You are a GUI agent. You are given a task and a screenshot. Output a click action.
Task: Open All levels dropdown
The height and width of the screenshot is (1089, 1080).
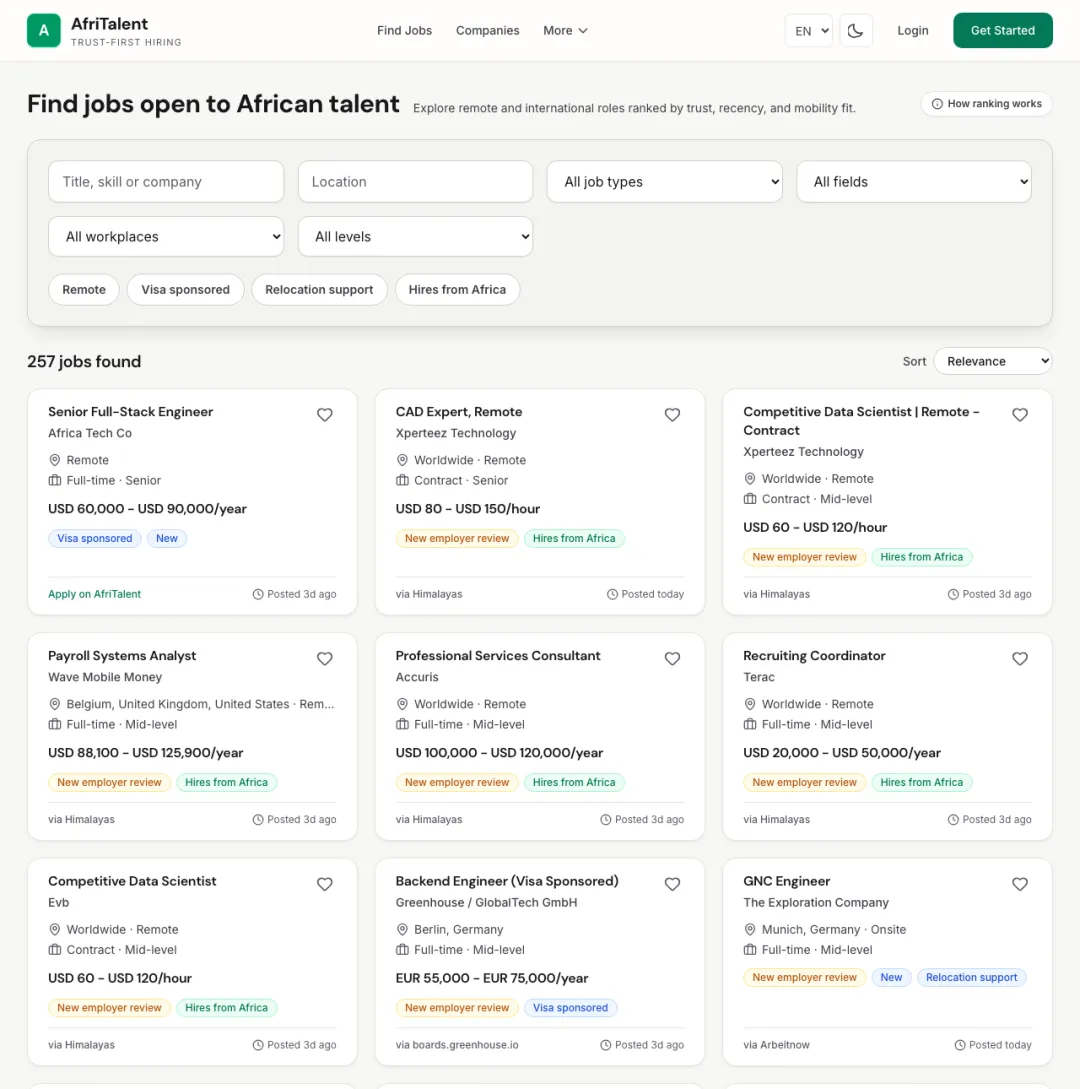click(415, 236)
